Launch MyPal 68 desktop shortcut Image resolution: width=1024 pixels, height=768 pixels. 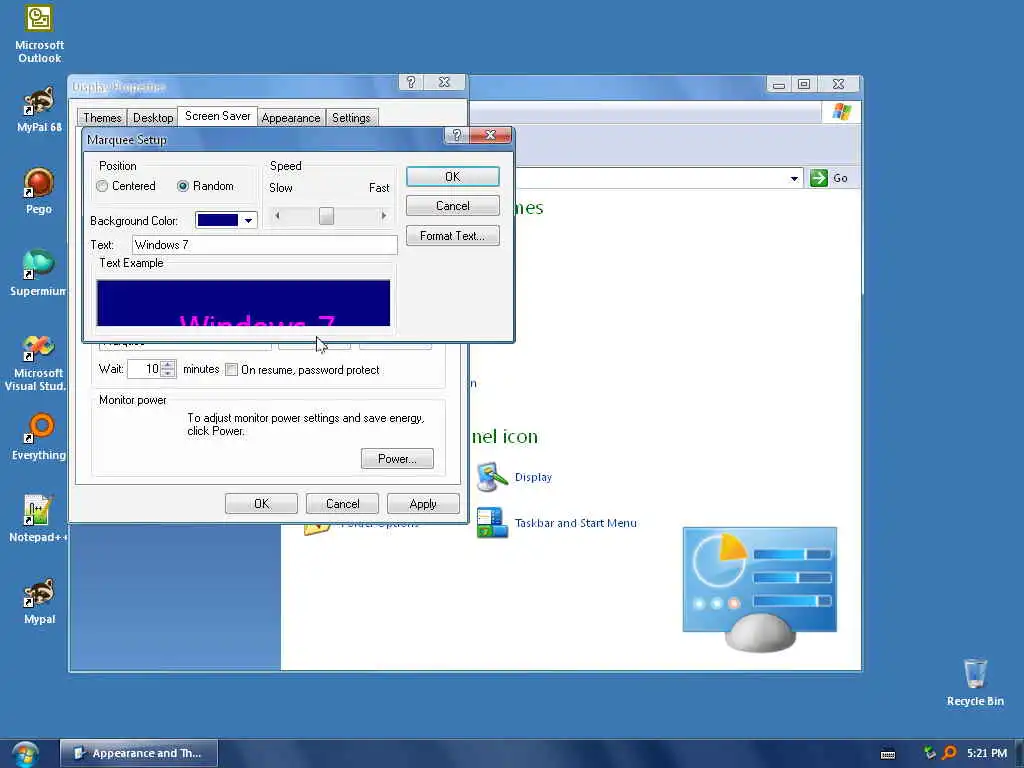coord(39,101)
